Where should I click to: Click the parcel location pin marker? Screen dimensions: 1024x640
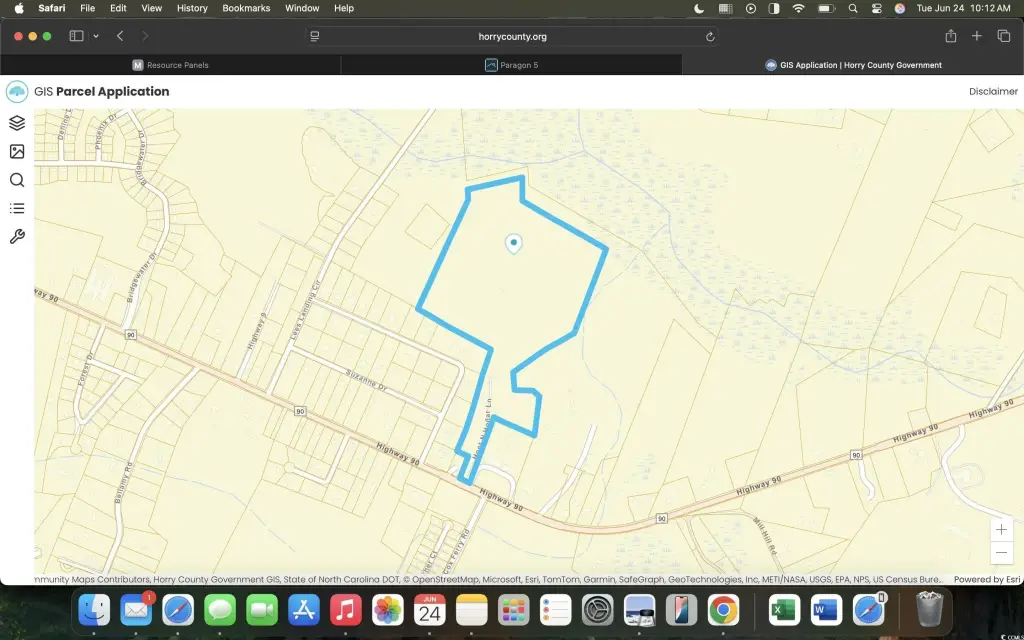coord(513,243)
